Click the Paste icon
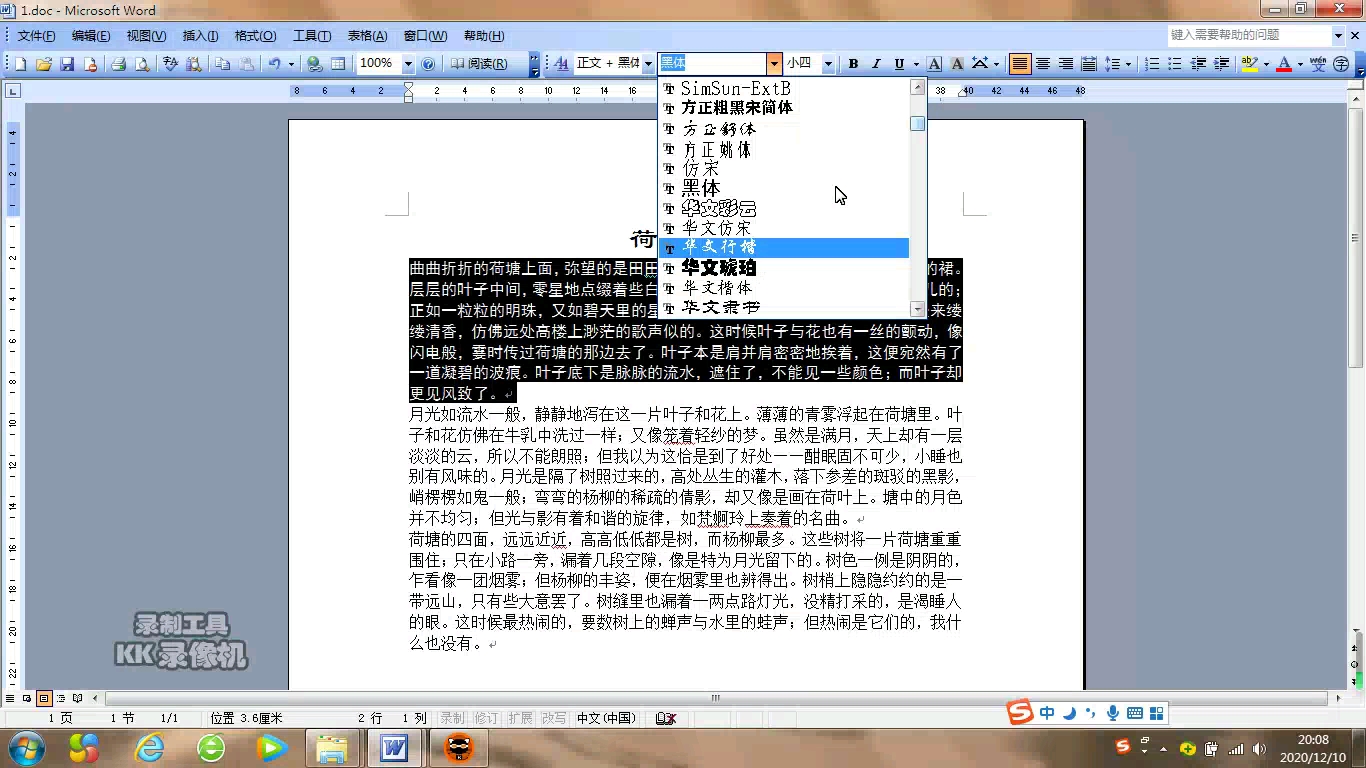 [x=248, y=63]
